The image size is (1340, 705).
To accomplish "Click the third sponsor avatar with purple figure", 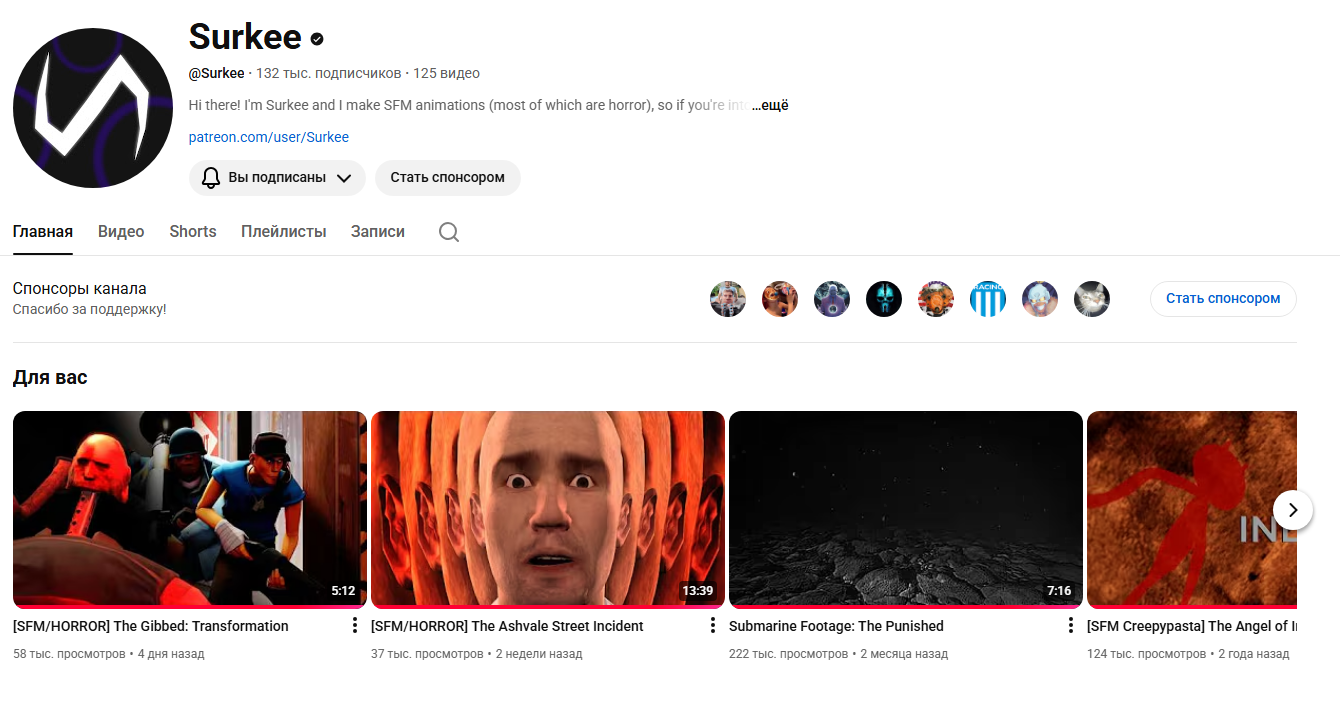I will coord(832,299).
